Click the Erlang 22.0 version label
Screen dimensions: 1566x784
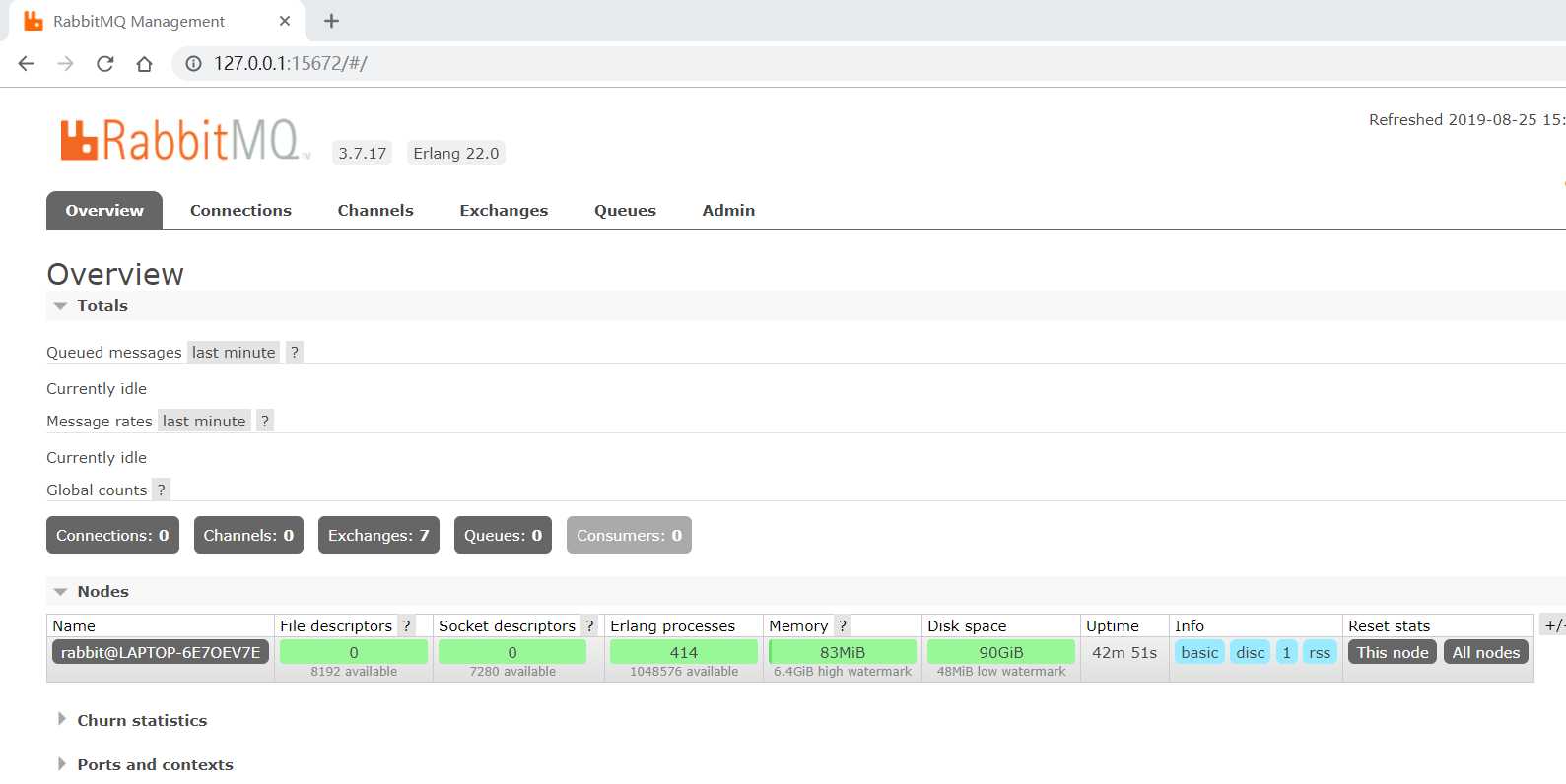point(455,153)
